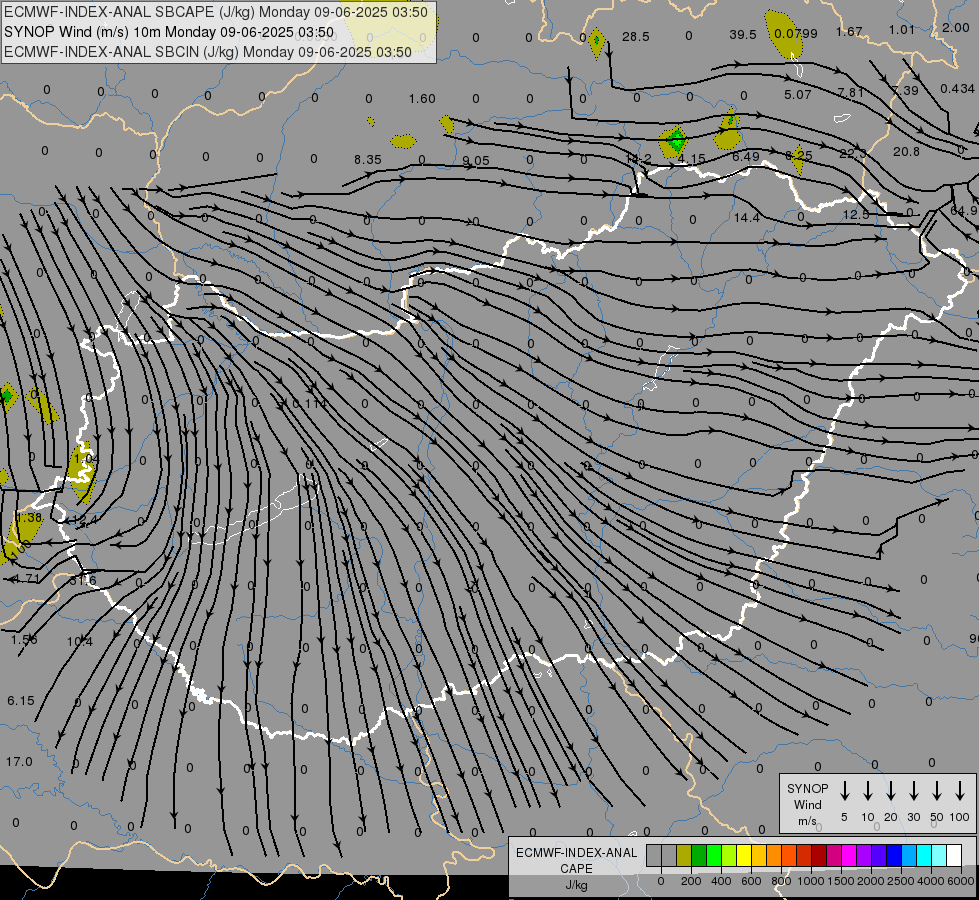
Task: Click the 1.60 CAPE value
Action: pos(422,99)
